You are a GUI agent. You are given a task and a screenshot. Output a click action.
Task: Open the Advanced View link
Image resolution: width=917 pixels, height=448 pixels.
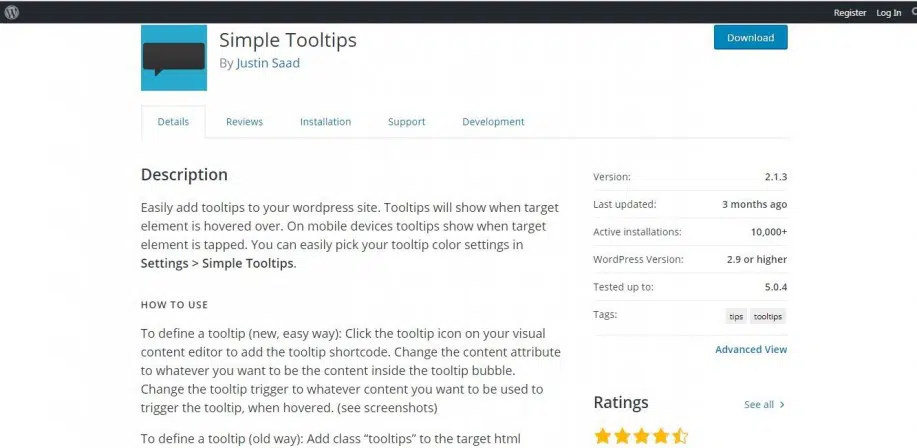(751, 350)
